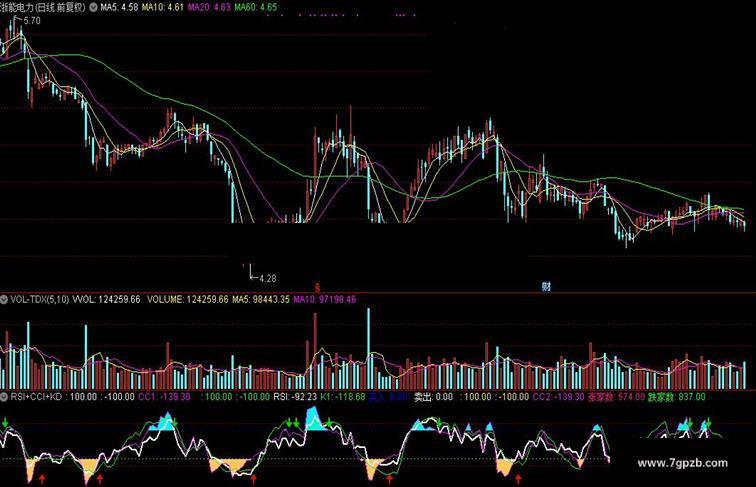Select the VVOL: 124259.66 value

(106, 299)
